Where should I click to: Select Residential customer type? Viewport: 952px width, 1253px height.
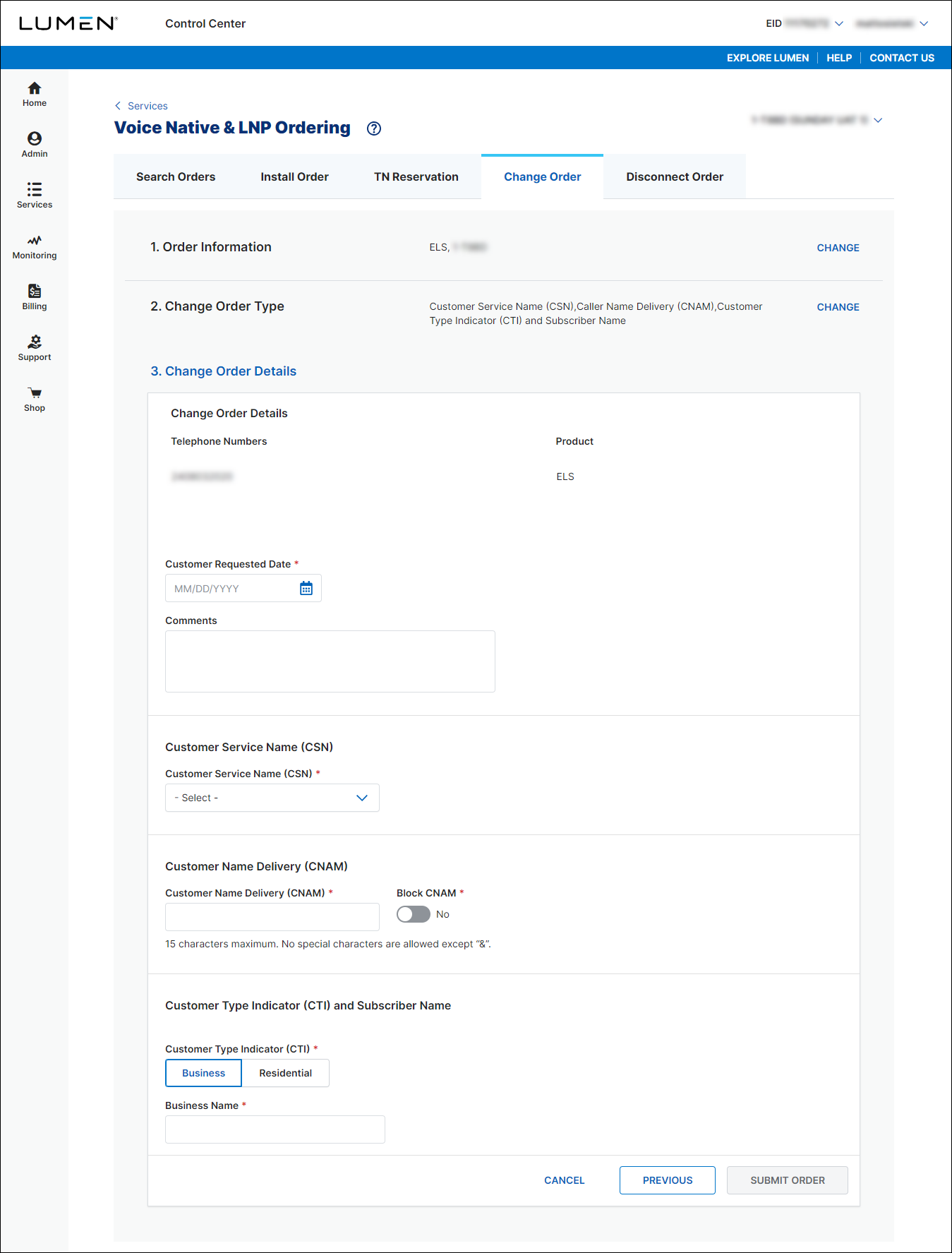pos(285,1073)
